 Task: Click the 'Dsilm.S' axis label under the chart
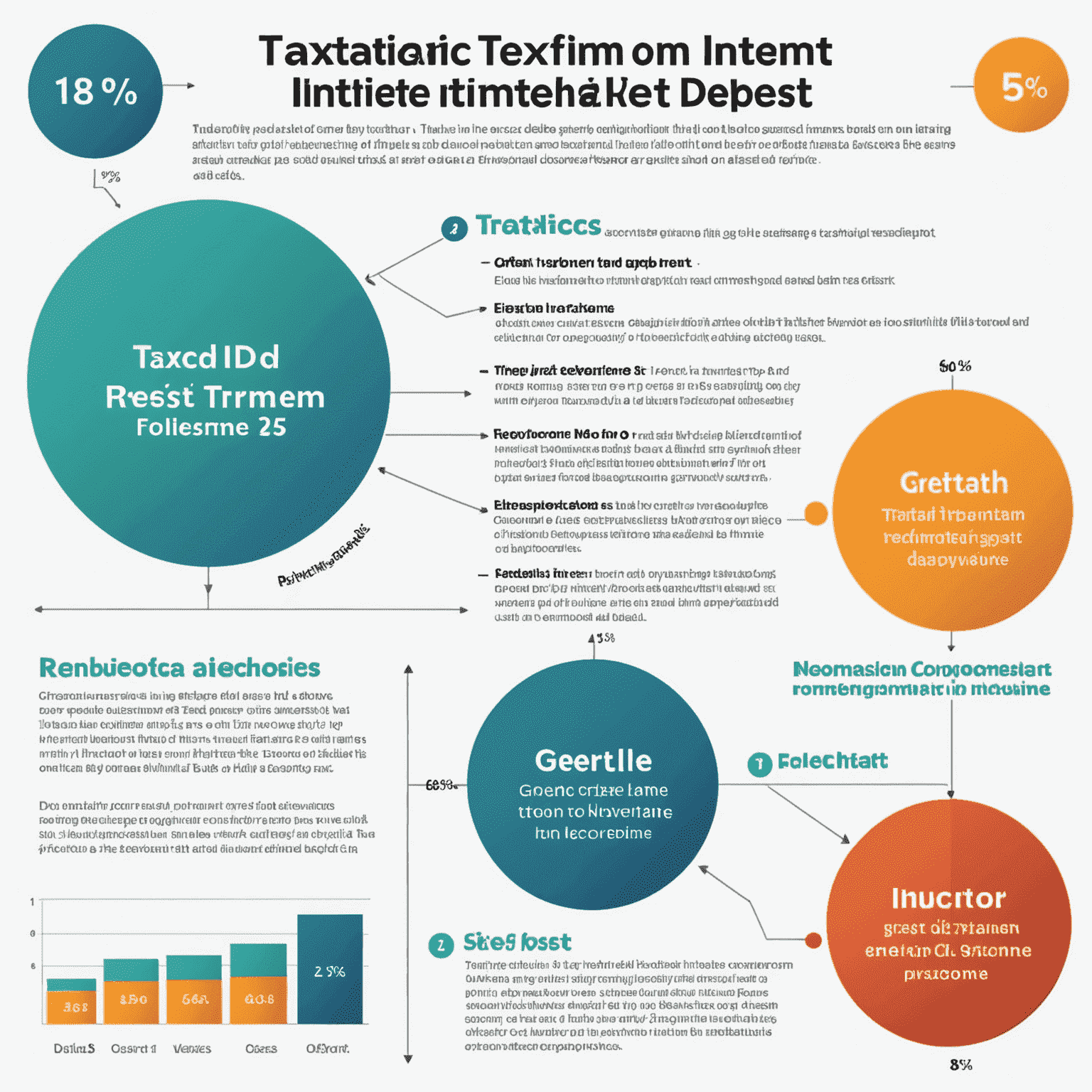click(74, 1049)
